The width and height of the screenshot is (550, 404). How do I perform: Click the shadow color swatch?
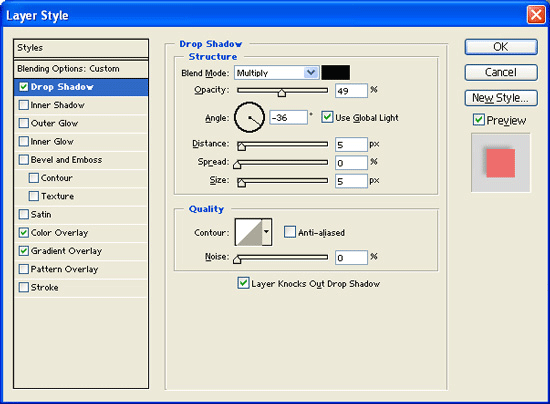coord(335,72)
